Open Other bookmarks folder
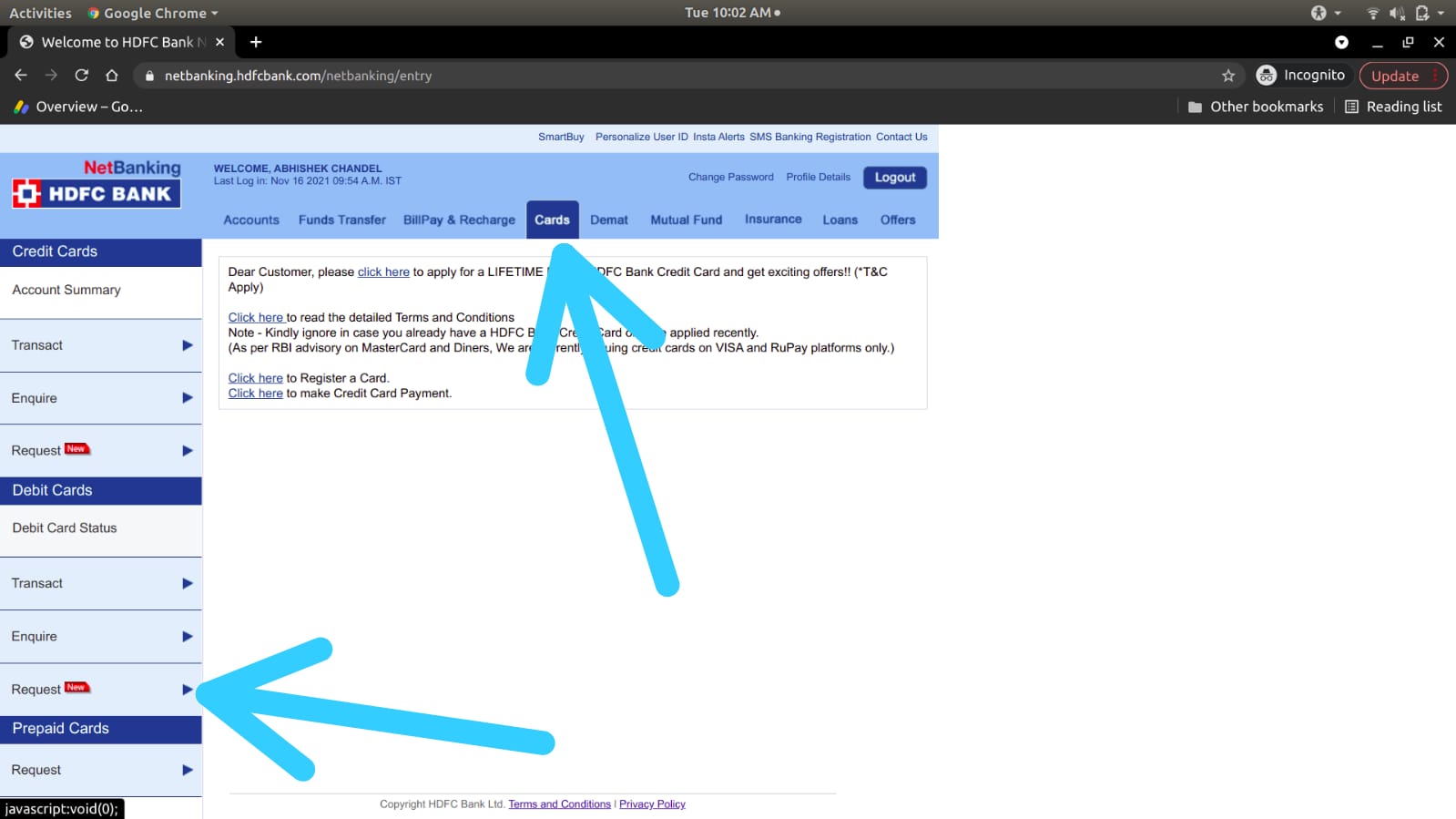Viewport: 1456px width, 819px height. [x=1256, y=107]
